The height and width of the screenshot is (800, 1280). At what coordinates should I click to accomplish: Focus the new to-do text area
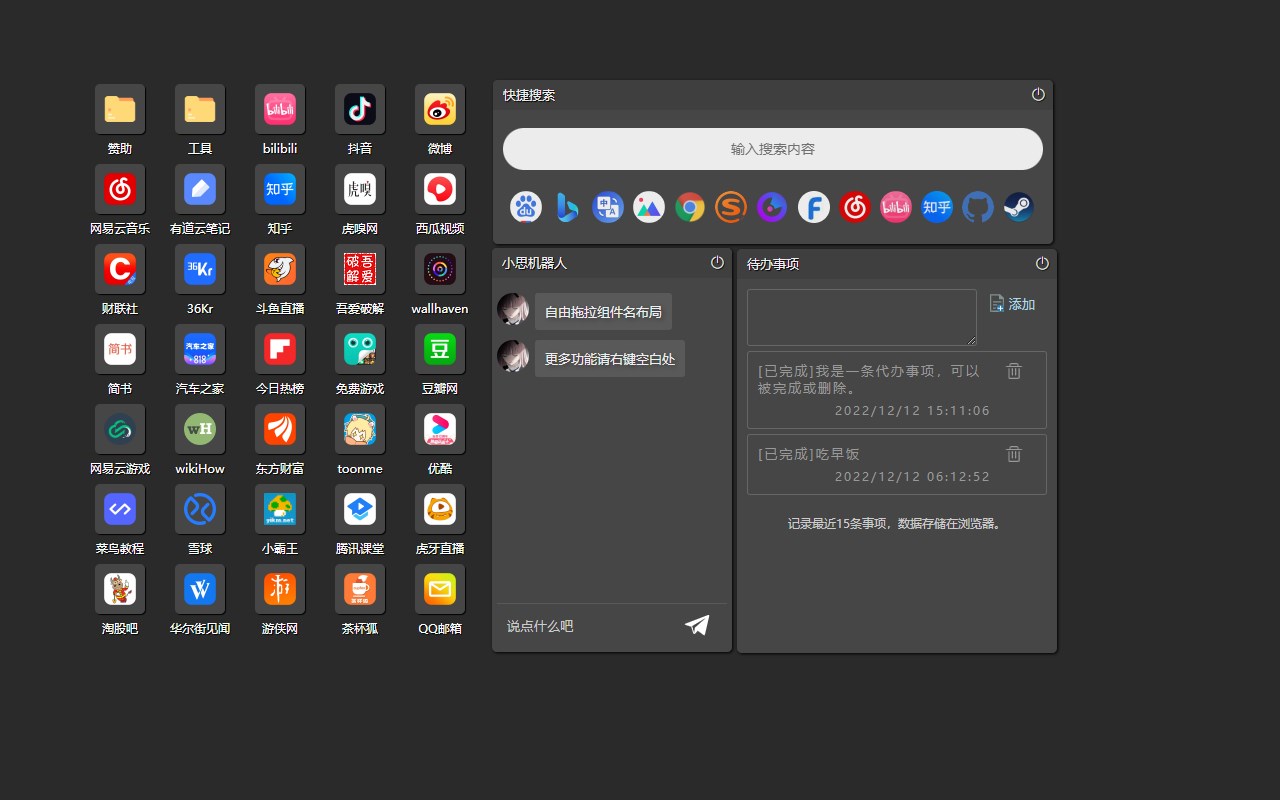tap(862, 317)
